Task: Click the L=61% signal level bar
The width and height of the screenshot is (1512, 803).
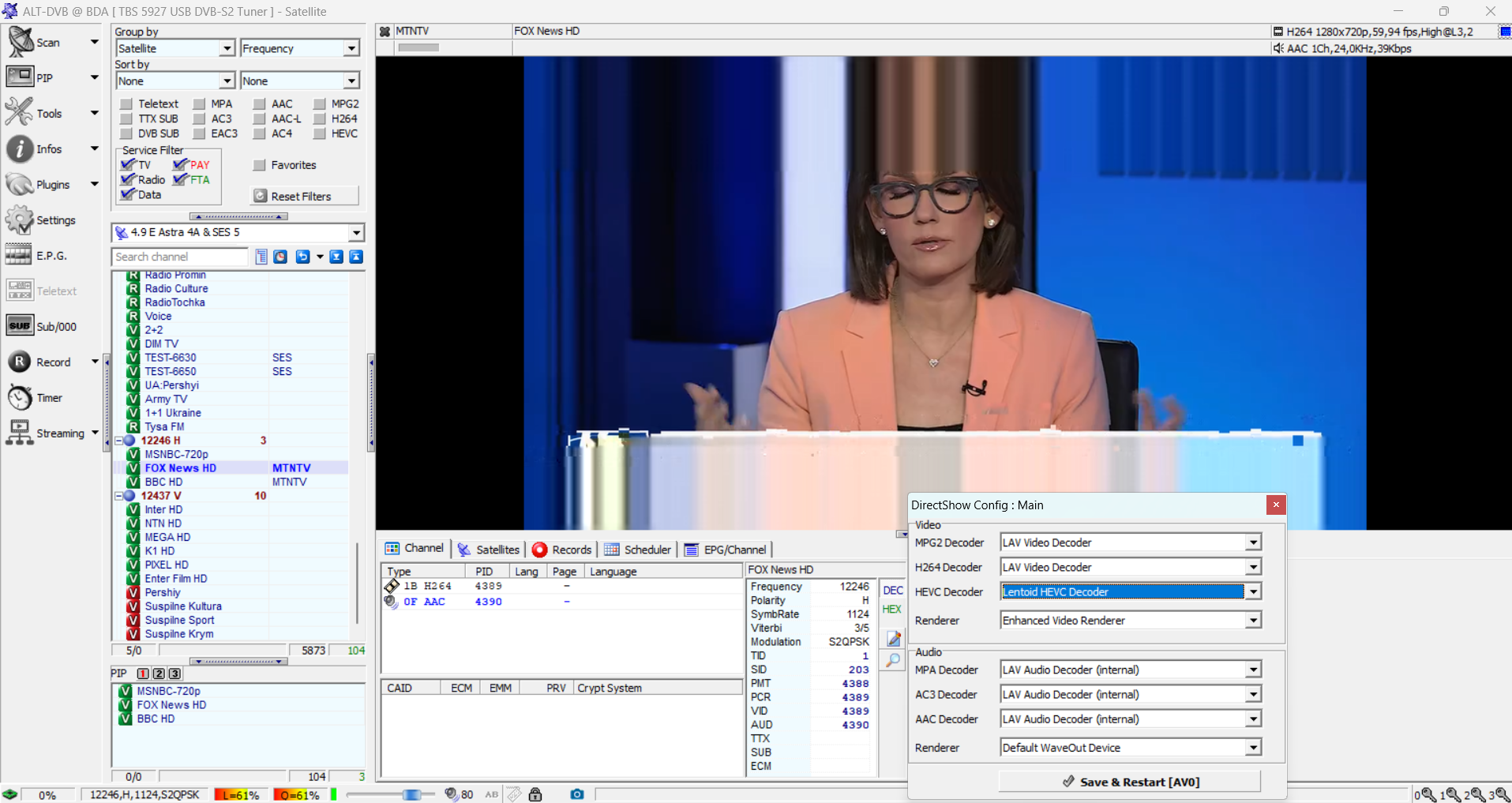Action: point(240,795)
